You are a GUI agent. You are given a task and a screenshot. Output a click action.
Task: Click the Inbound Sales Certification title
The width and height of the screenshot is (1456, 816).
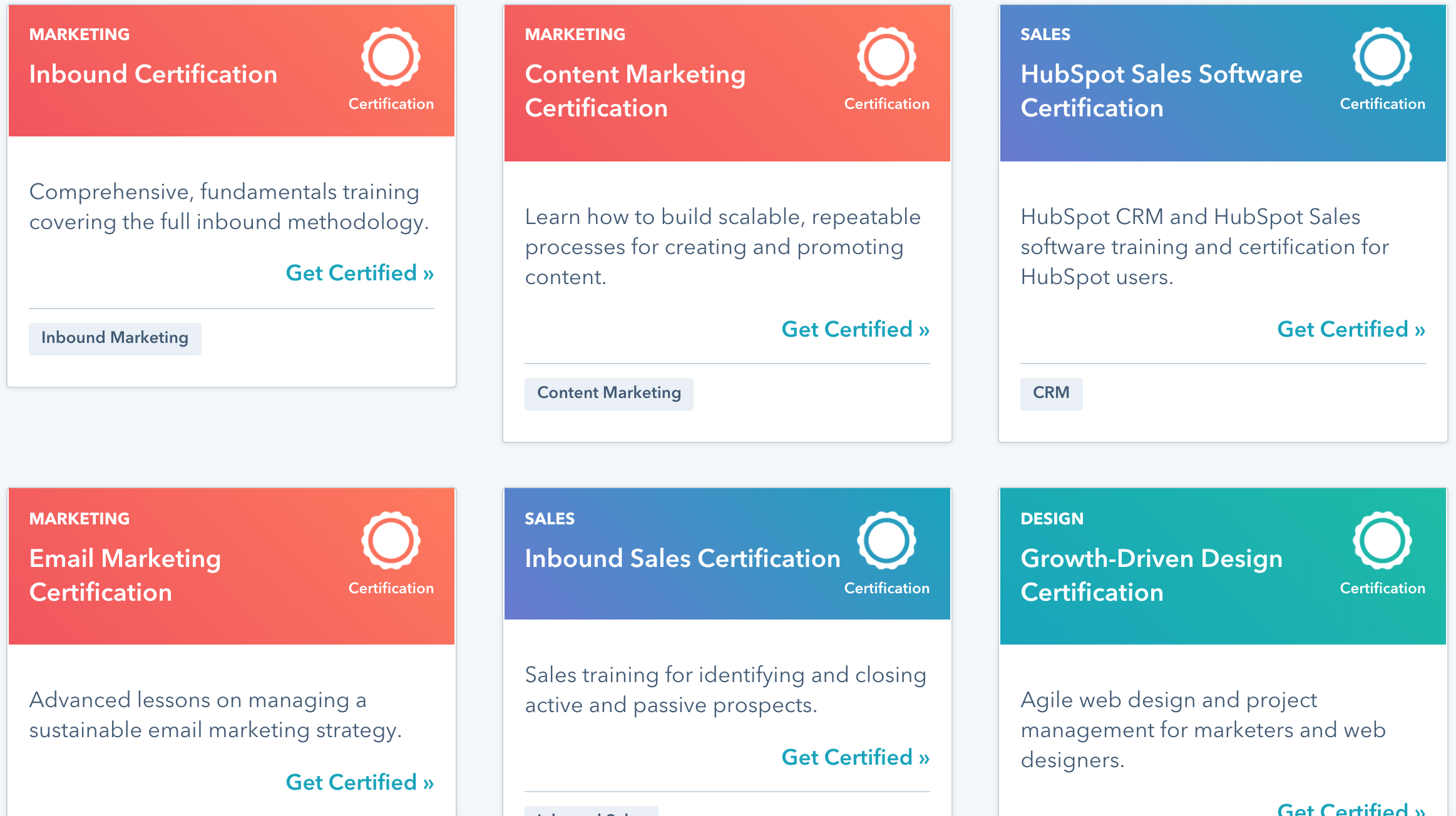(x=683, y=559)
